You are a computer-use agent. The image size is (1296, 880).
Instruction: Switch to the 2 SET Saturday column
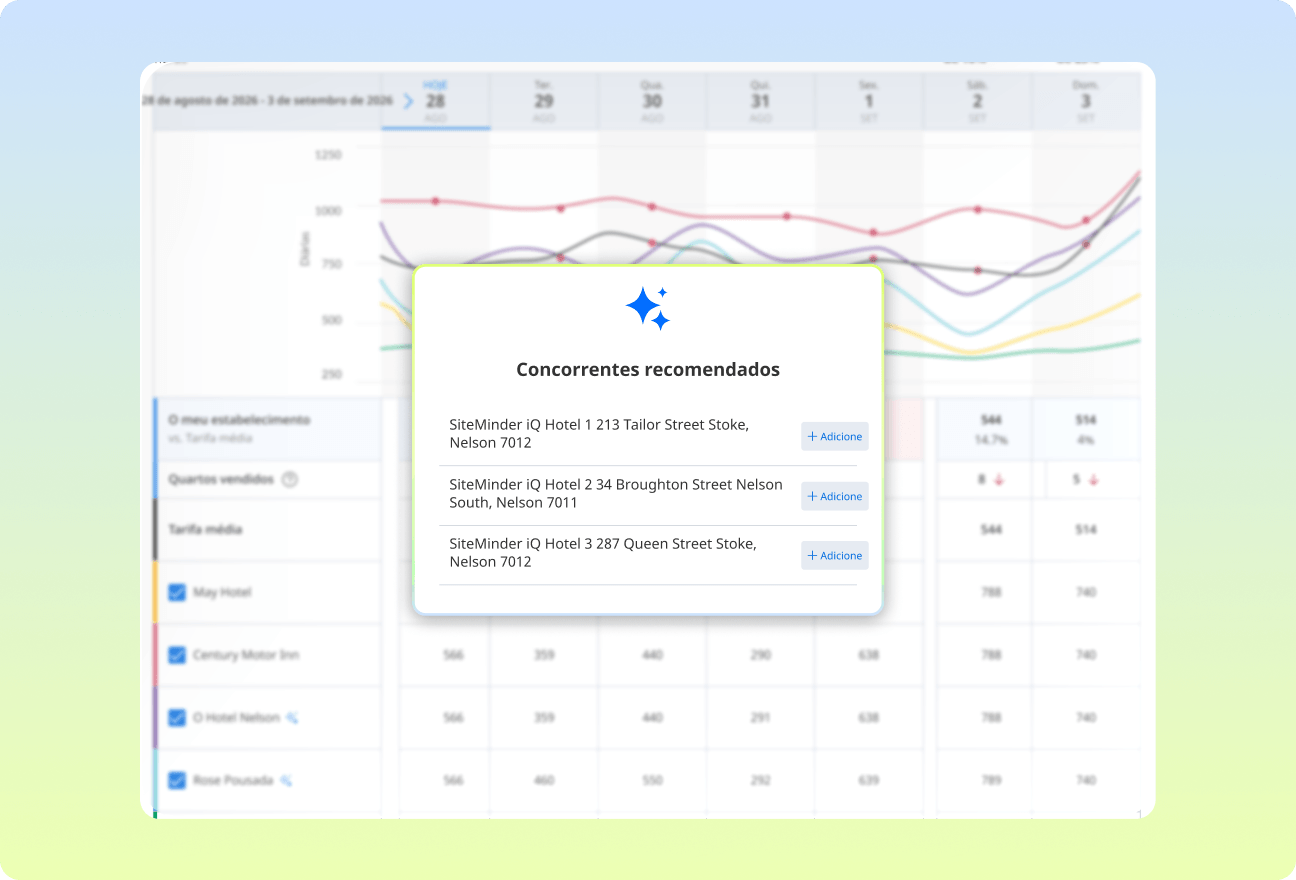coord(977,101)
